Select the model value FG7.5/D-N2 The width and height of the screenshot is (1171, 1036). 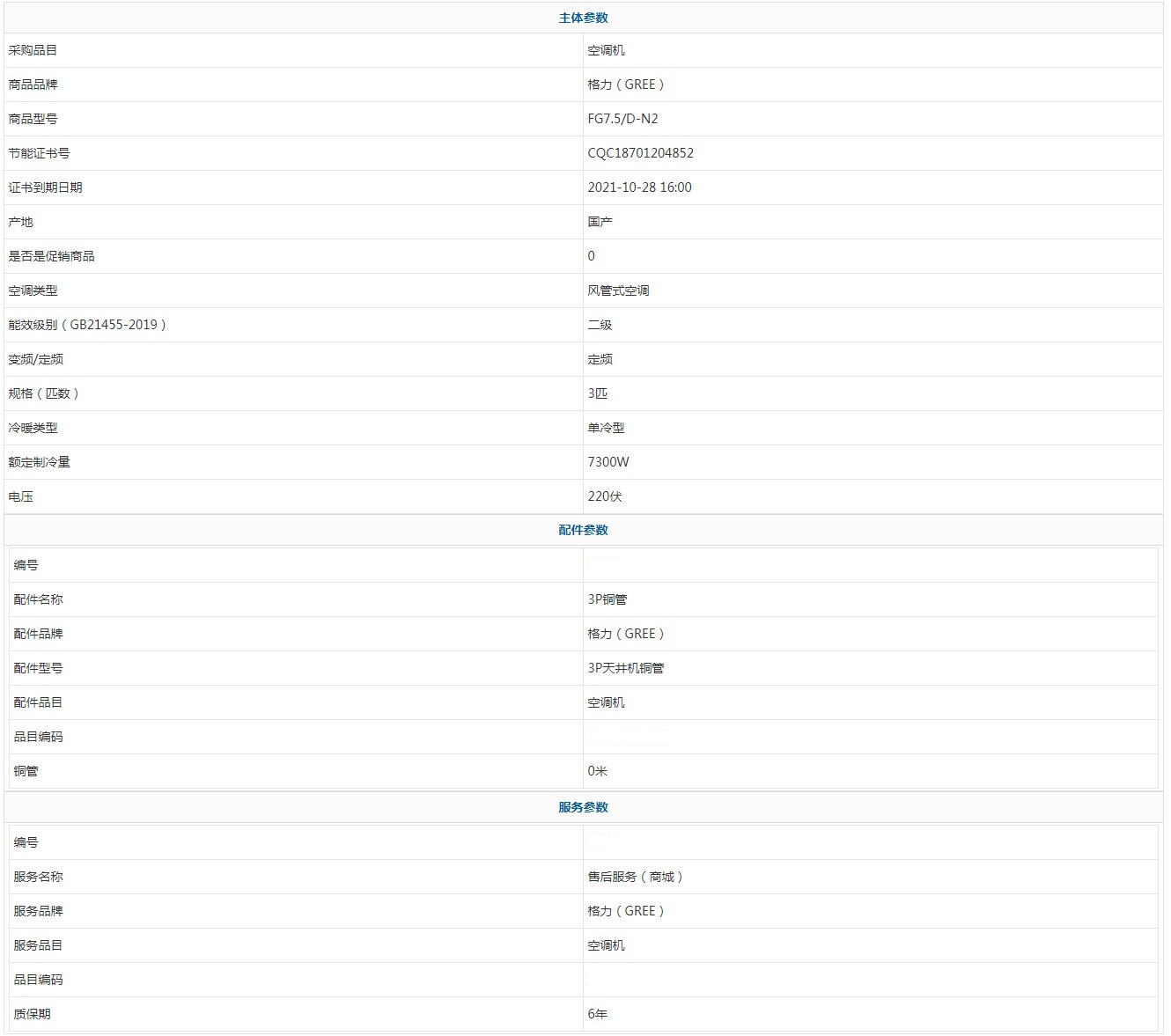(x=622, y=119)
